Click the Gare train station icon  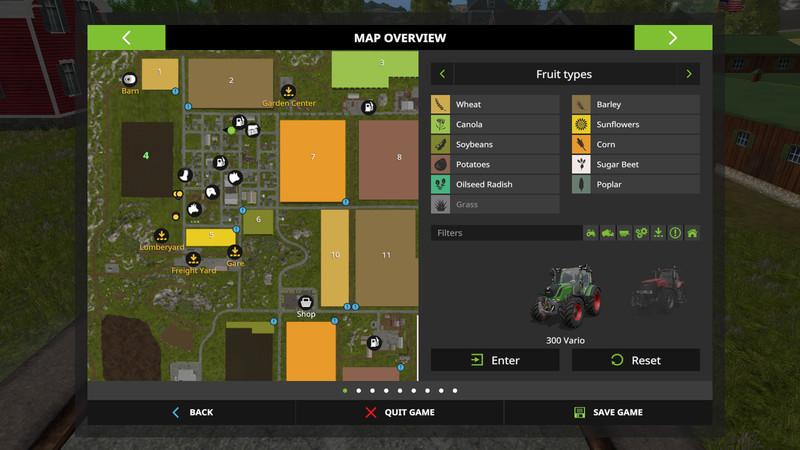coord(235,251)
